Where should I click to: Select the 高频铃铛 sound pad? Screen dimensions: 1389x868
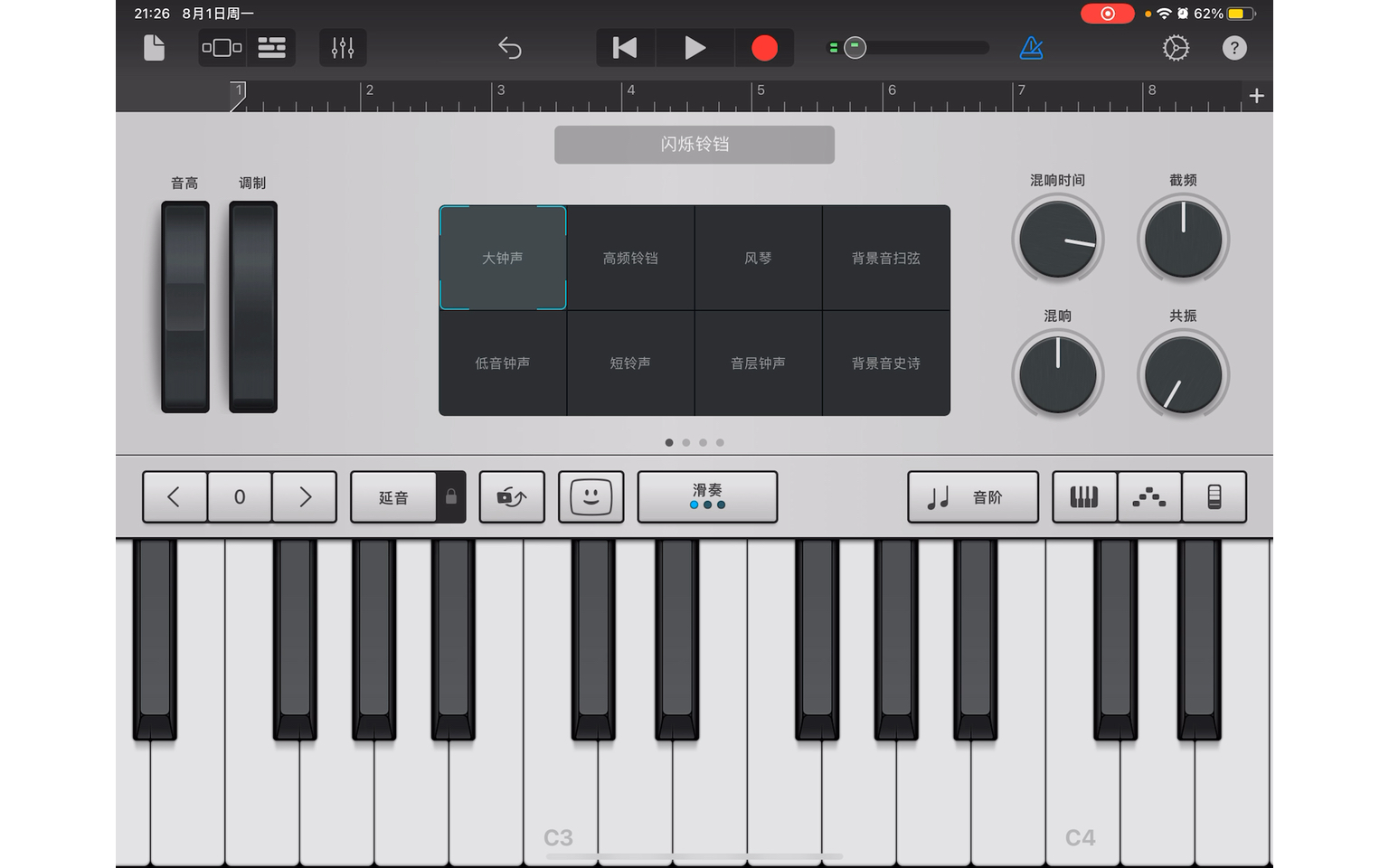pos(630,258)
